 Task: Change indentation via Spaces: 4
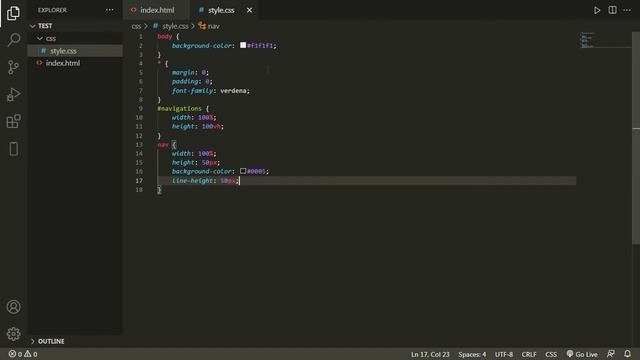472,354
